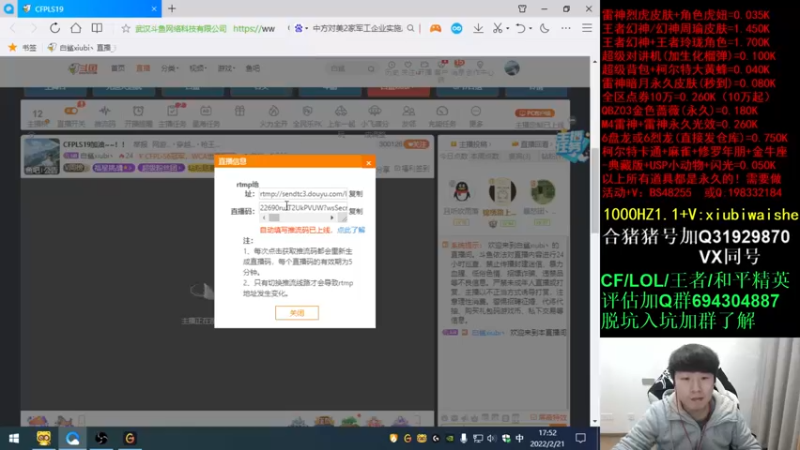
Task: Open the user avatar in Douyu header
Action: [x=512, y=68]
